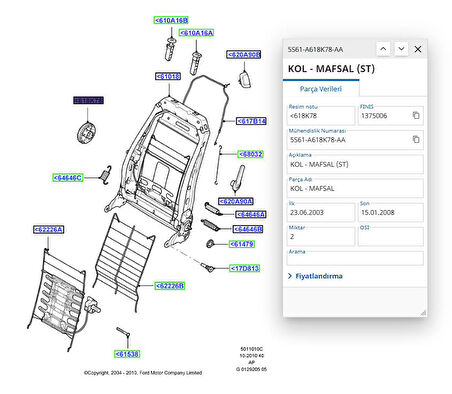The height and width of the screenshot is (394, 452).
Task: Click the İlk date field 23.06.2003
Action: (321, 212)
